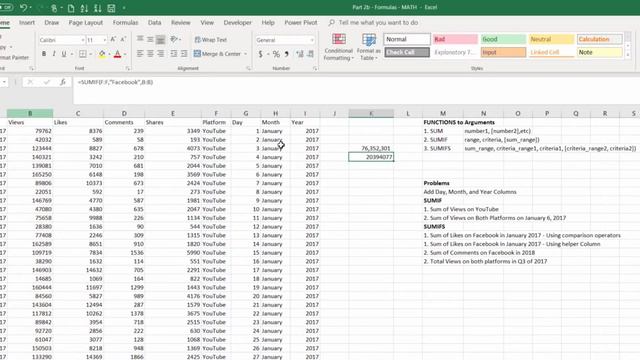
Task: Click the Sort Ascending quick access icon
Action: tap(84, 8)
